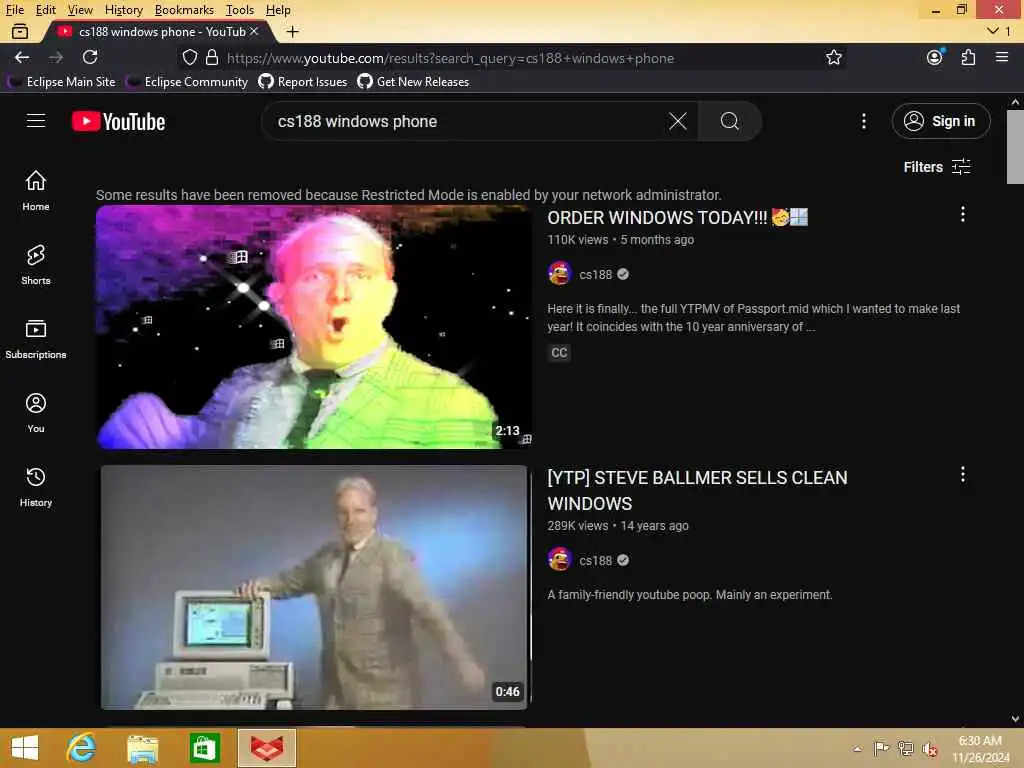This screenshot has height=768, width=1024.
Task: Open the Windows Start button
Action: [25, 748]
